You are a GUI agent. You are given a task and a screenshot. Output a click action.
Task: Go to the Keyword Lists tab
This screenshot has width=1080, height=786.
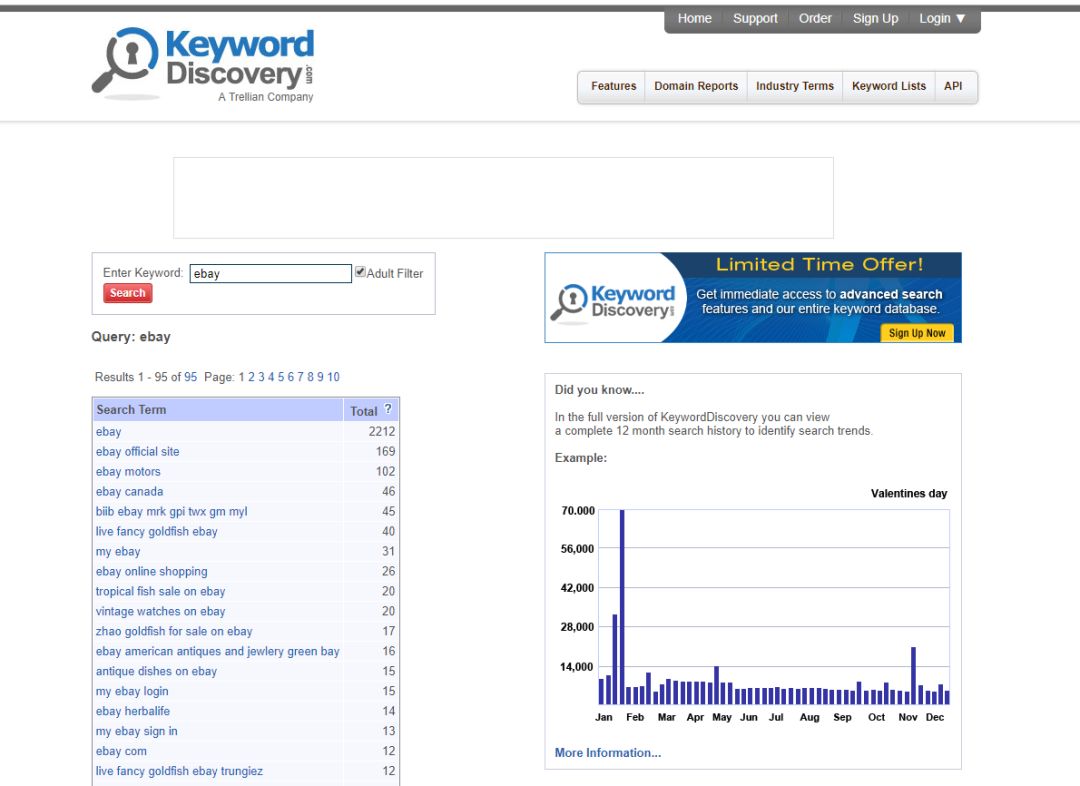[x=888, y=87]
